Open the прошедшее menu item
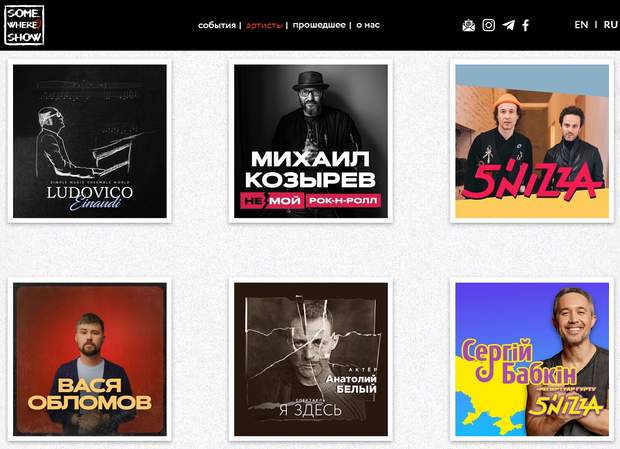This screenshot has height=449, width=620. pos(319,25)
